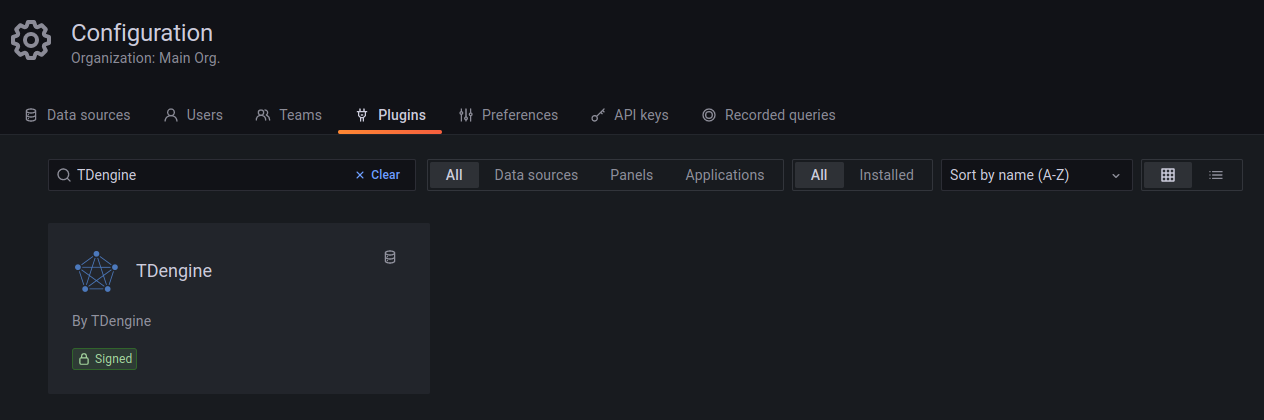Open the Teams tab
Image resolution: width=1264 pixels, height=420 pixels.
point(289,115)
